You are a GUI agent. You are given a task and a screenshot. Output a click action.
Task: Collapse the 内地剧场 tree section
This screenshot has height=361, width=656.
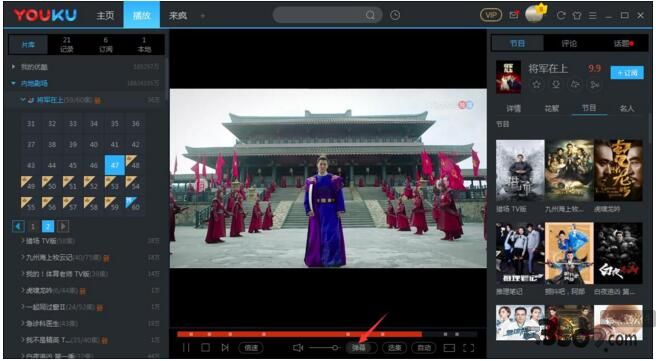point(14,84)
